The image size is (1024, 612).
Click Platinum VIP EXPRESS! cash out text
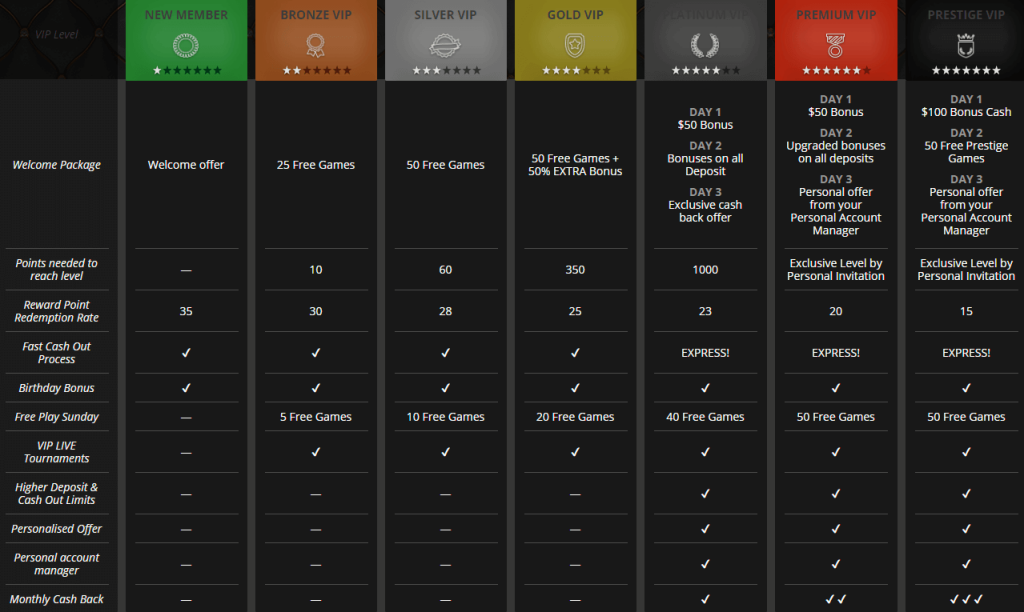pyautogui.click(x=705, y=353)
